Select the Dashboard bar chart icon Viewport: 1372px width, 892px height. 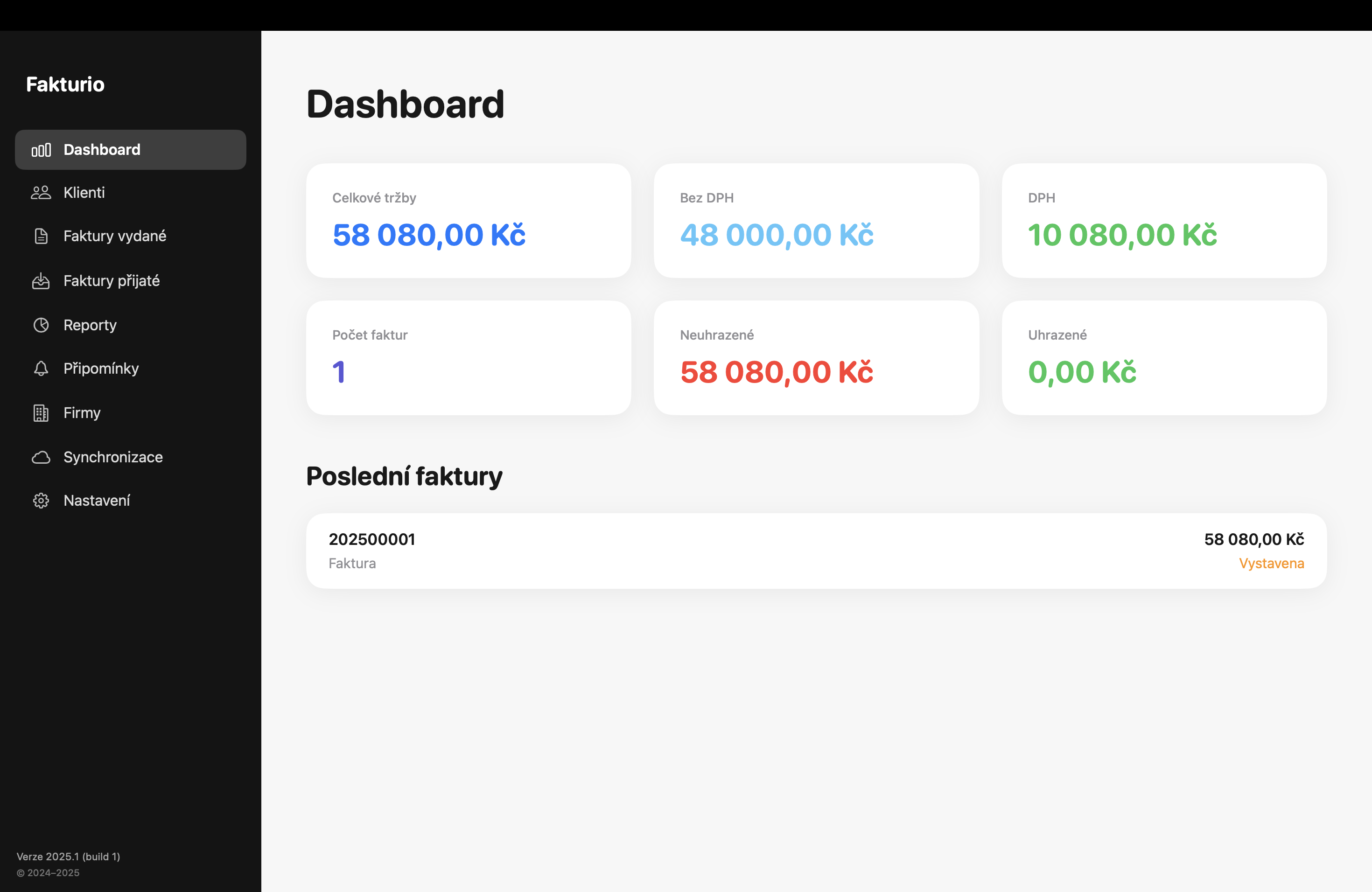coord(41,149)
